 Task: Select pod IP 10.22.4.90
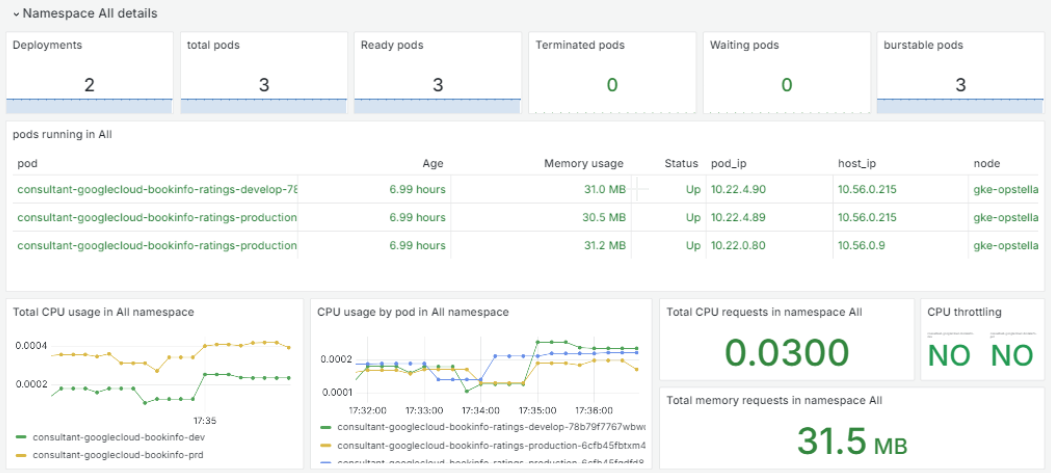coord(738,190)
